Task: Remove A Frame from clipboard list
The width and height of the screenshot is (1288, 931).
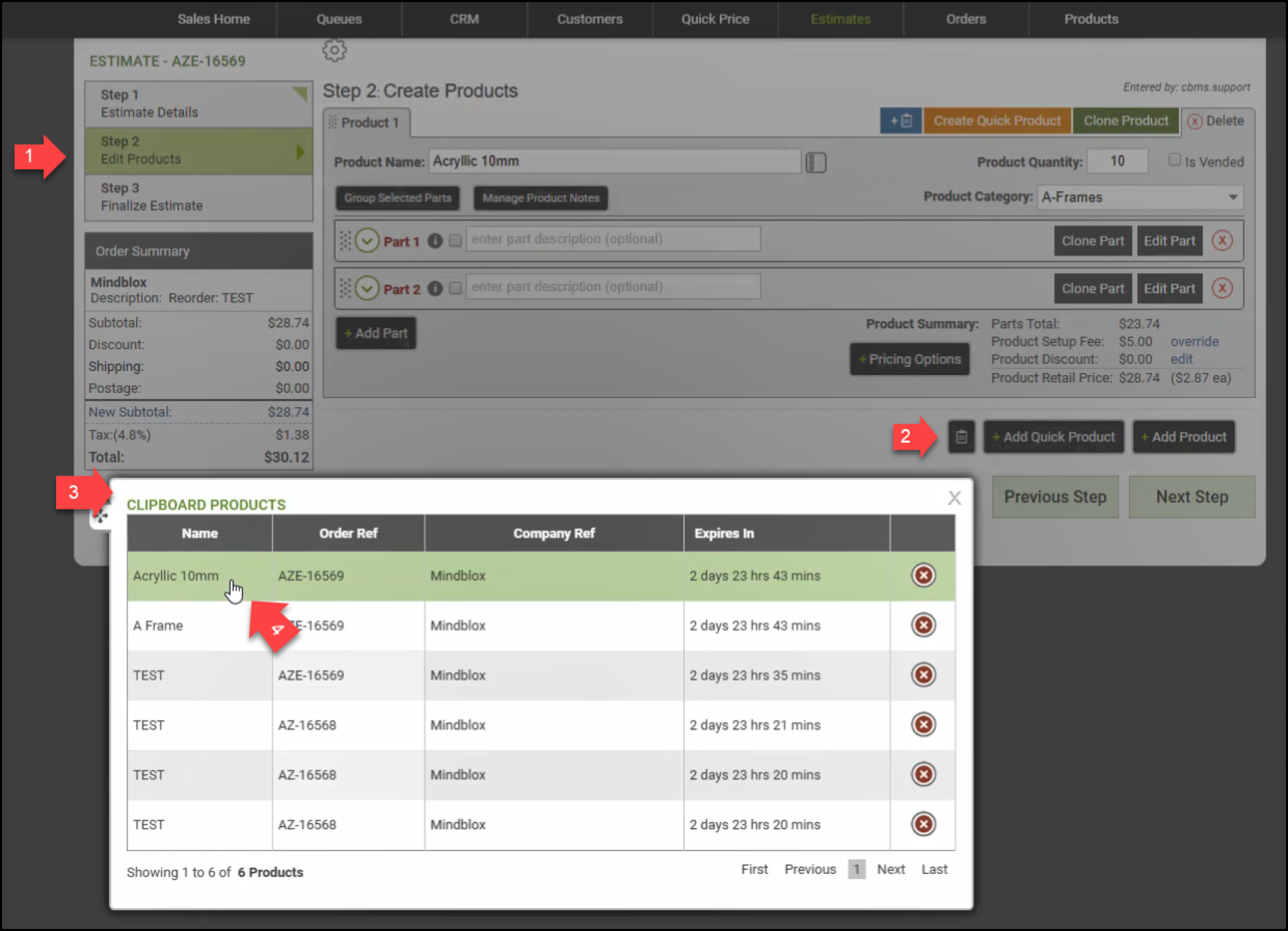Action: 923,626
